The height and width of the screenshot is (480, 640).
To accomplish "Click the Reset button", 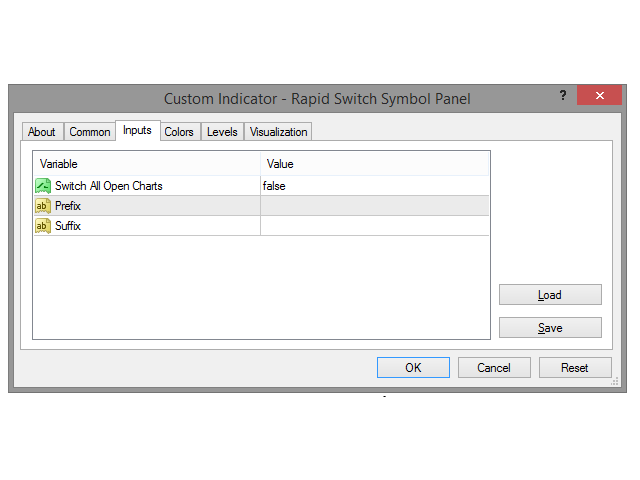I will 575,368.
